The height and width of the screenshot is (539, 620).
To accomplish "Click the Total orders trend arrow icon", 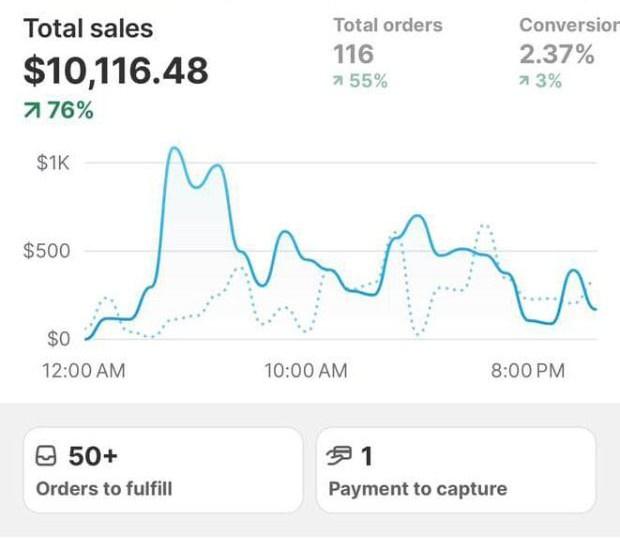I will click(339, 82).
